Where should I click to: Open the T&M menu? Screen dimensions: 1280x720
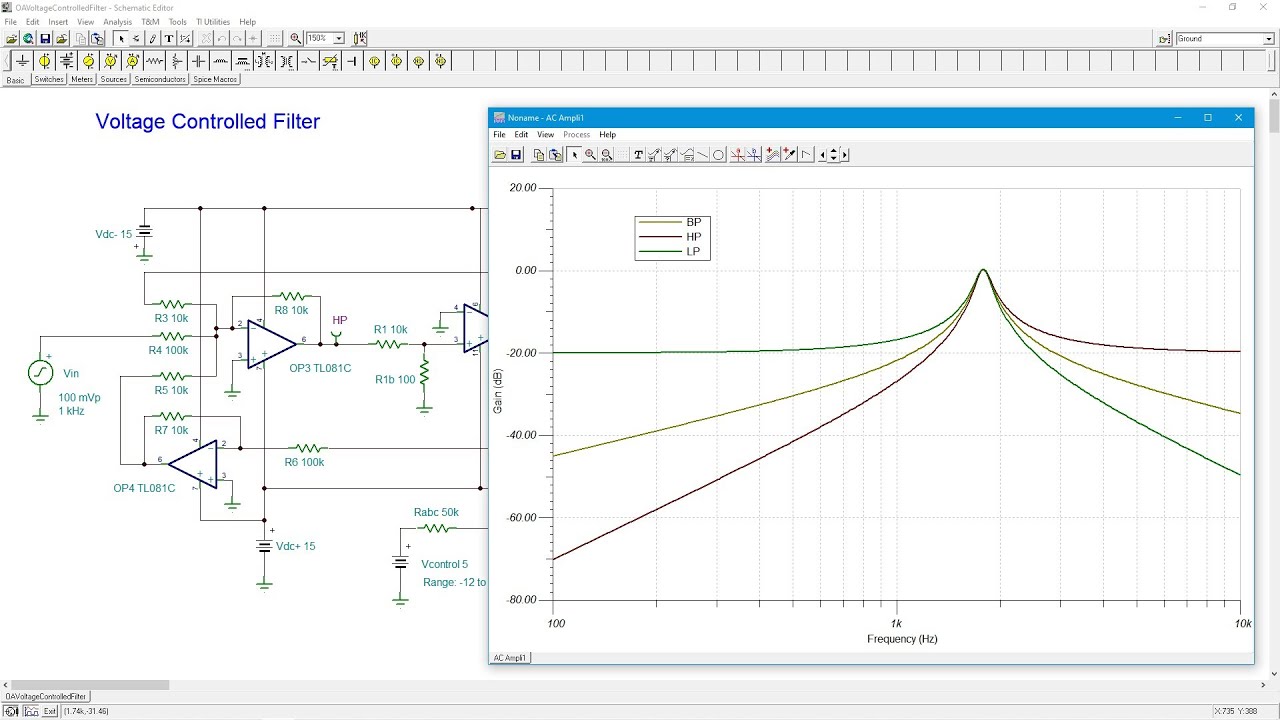click(x=150, y=22)
